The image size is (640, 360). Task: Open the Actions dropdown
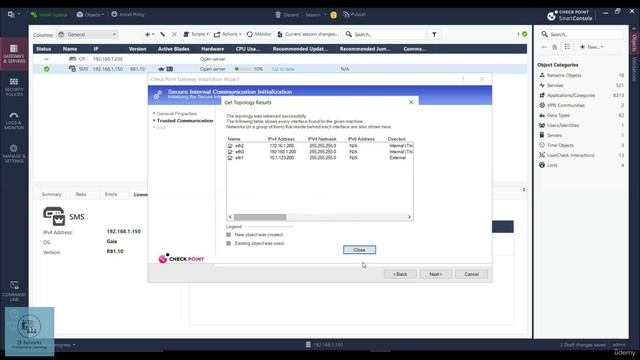tap(228, 34)
